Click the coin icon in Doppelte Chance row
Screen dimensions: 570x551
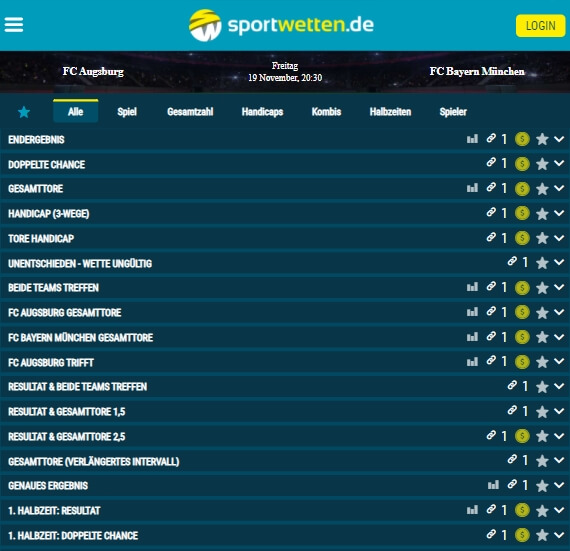(x=522, y=164)
